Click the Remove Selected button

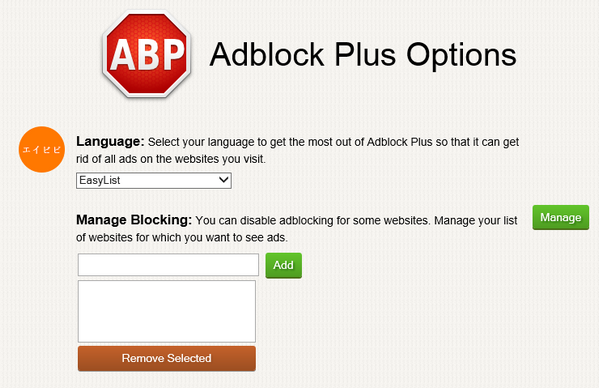pos(167,359)
